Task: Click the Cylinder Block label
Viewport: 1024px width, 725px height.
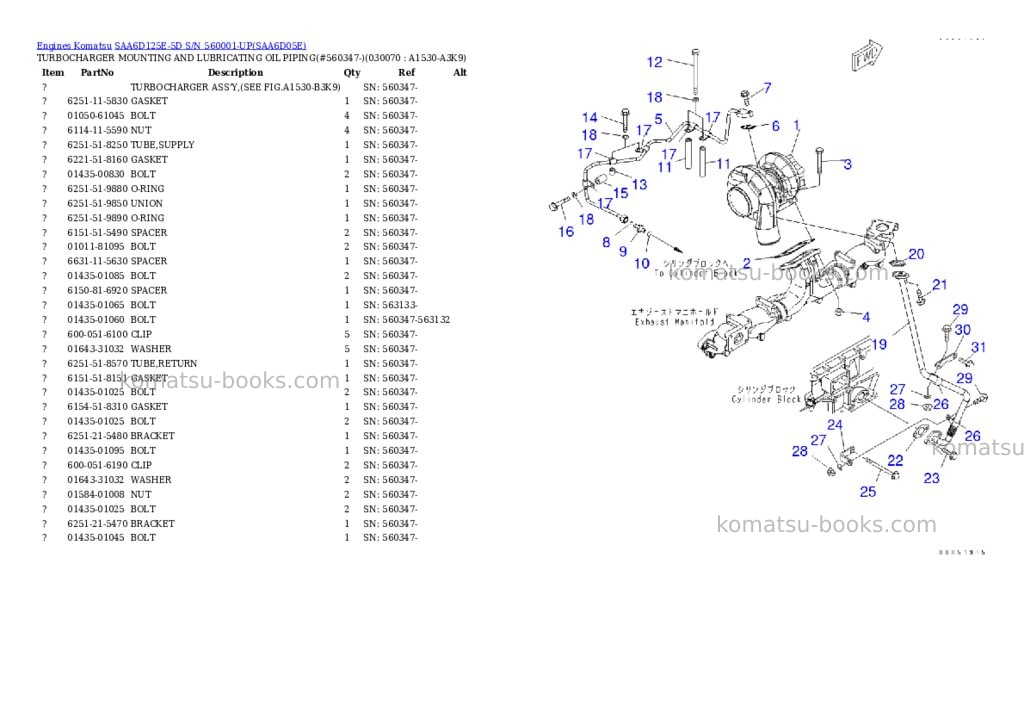Action: (x=765, y=400)
